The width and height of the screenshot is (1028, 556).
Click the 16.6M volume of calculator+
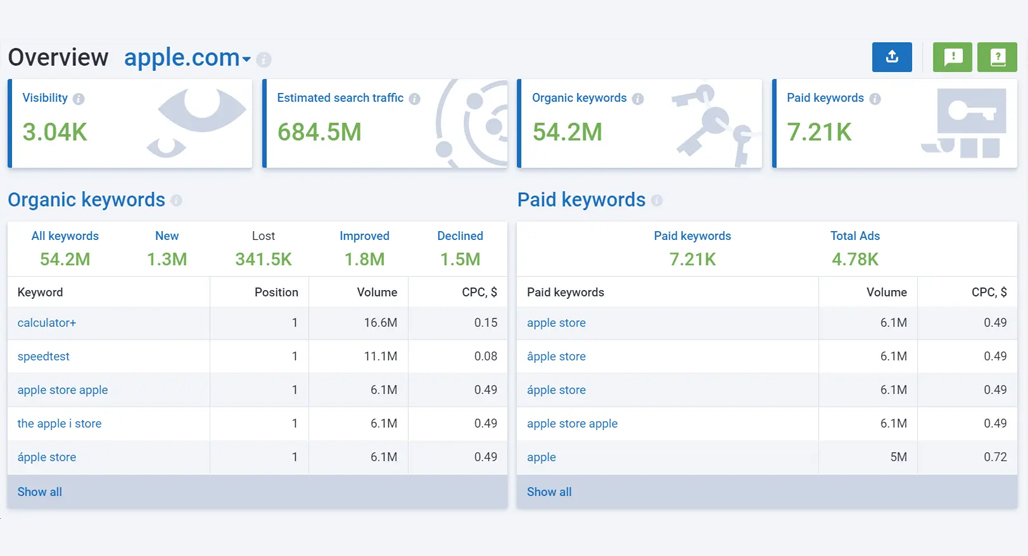coord(380,323)
